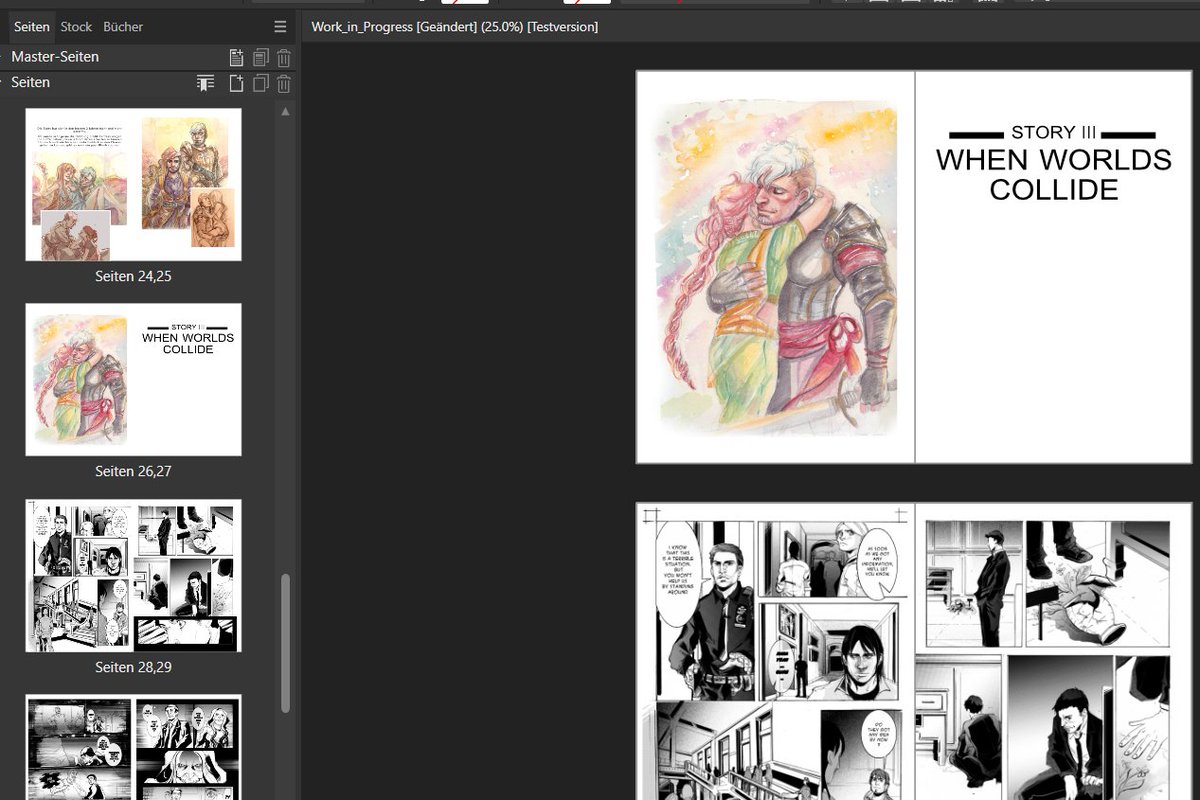Screen dimensions: 1200x800
Task: Collapse the Seiten section header
Action: point(30,83)
